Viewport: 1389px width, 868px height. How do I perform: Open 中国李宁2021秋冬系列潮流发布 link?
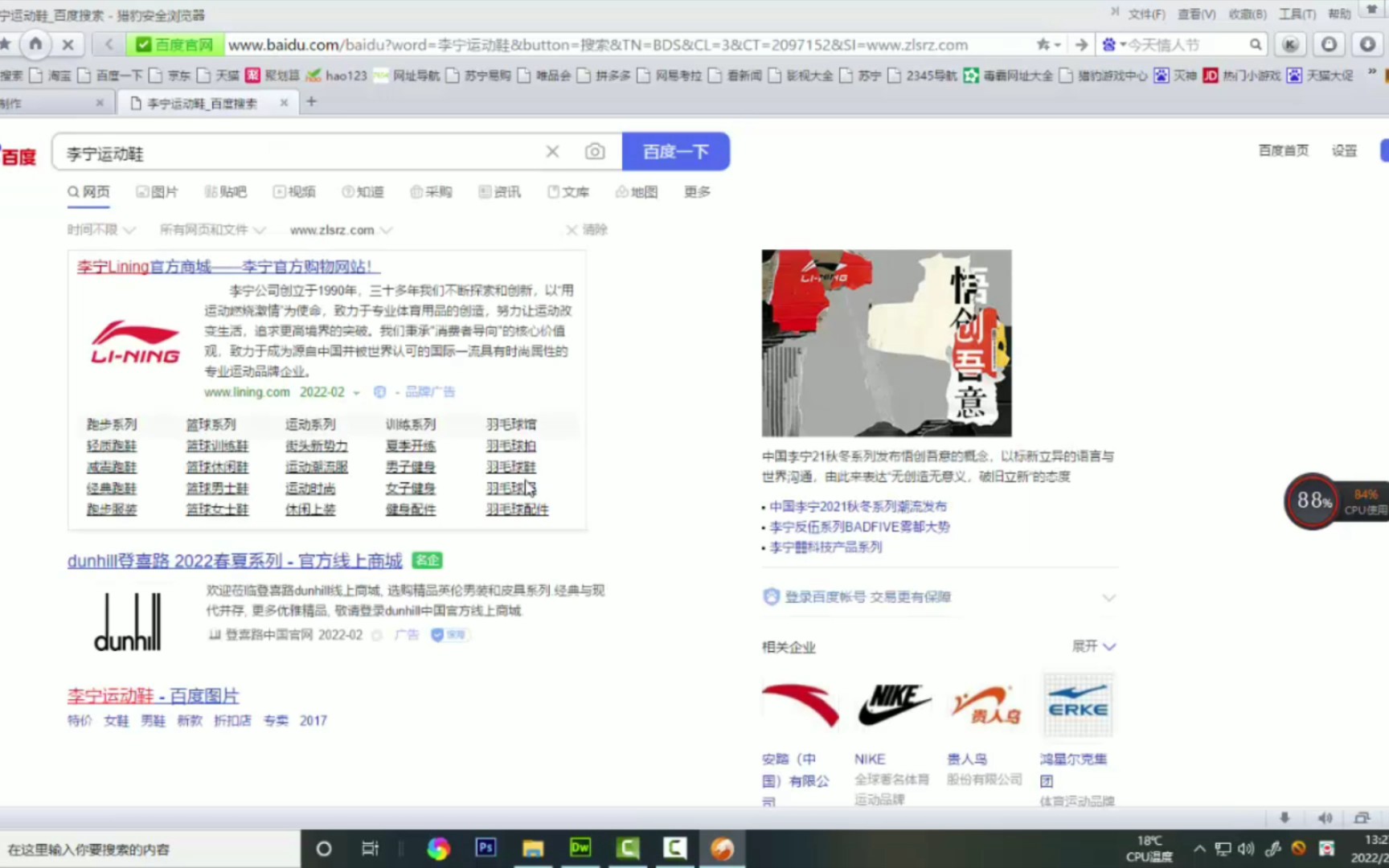pyautogui.click(x=858, y=506)
